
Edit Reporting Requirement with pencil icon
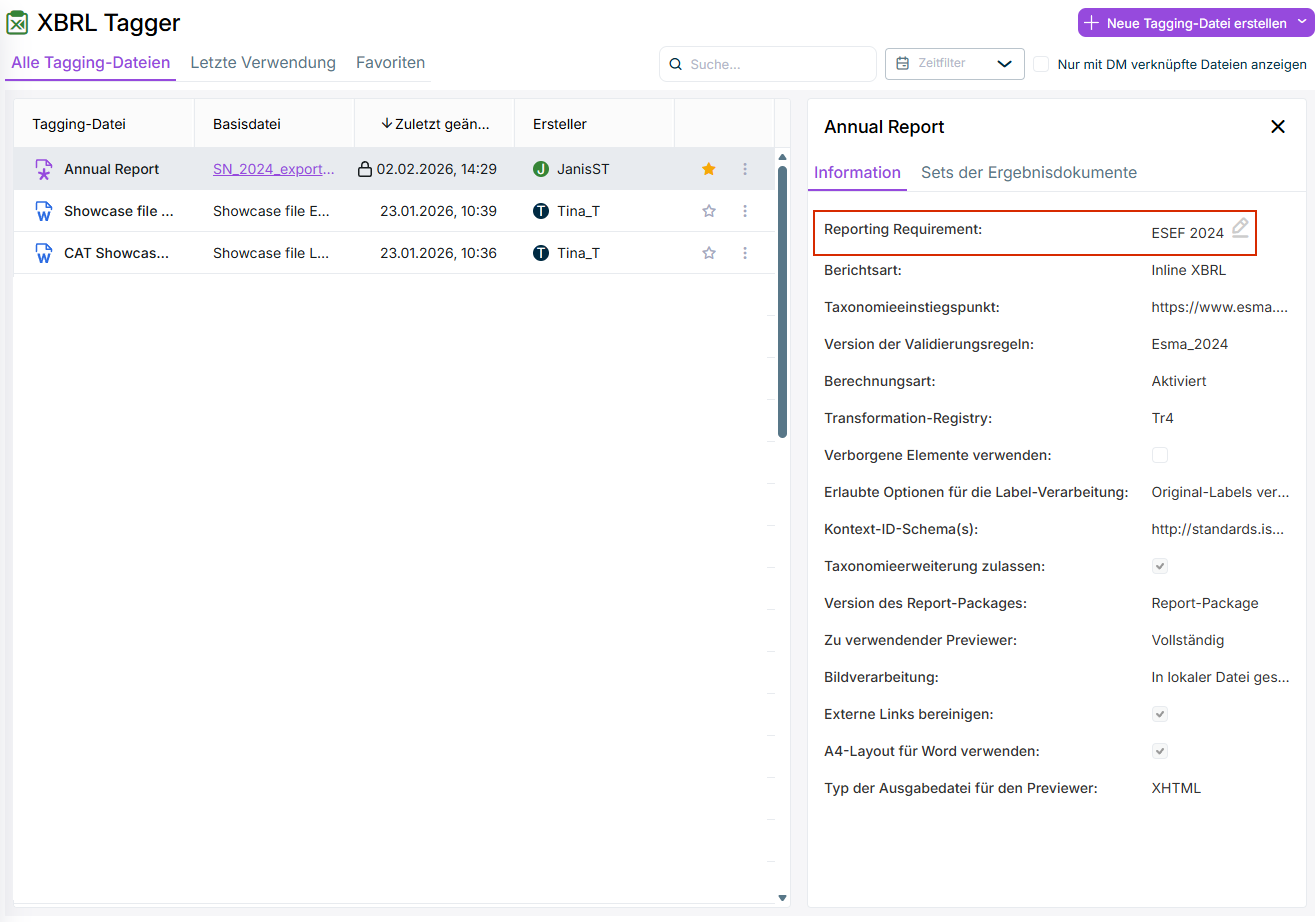point(1240,228)
